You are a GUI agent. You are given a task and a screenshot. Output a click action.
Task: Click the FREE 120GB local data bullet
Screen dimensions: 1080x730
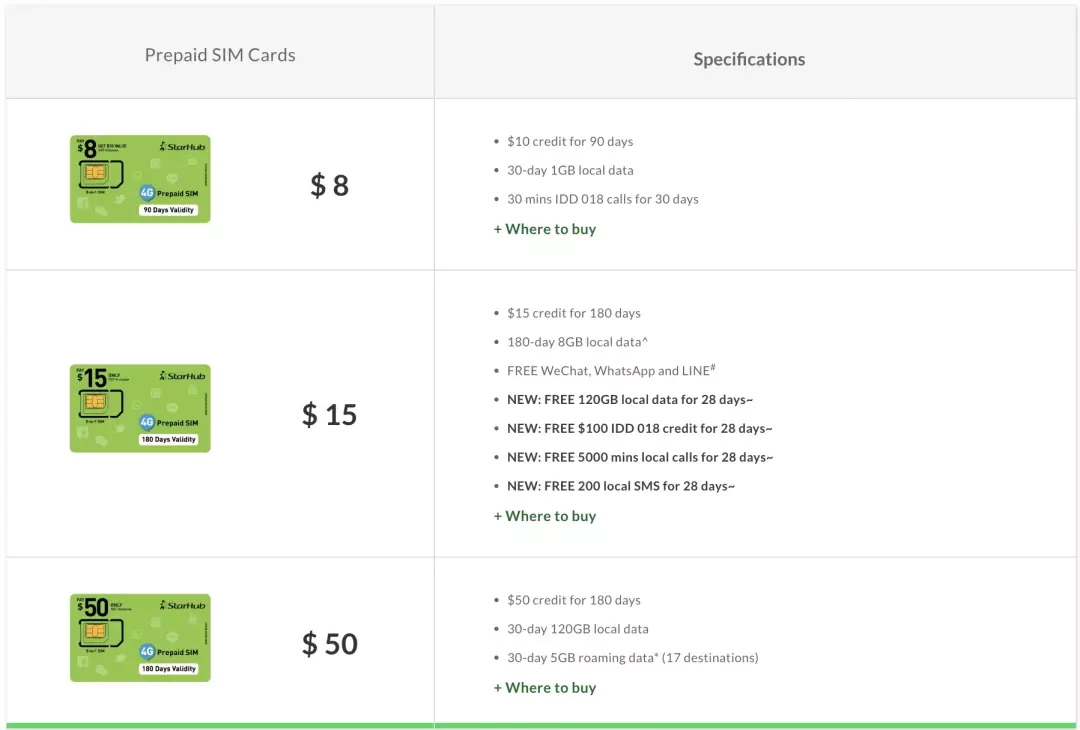pos(630,399)
